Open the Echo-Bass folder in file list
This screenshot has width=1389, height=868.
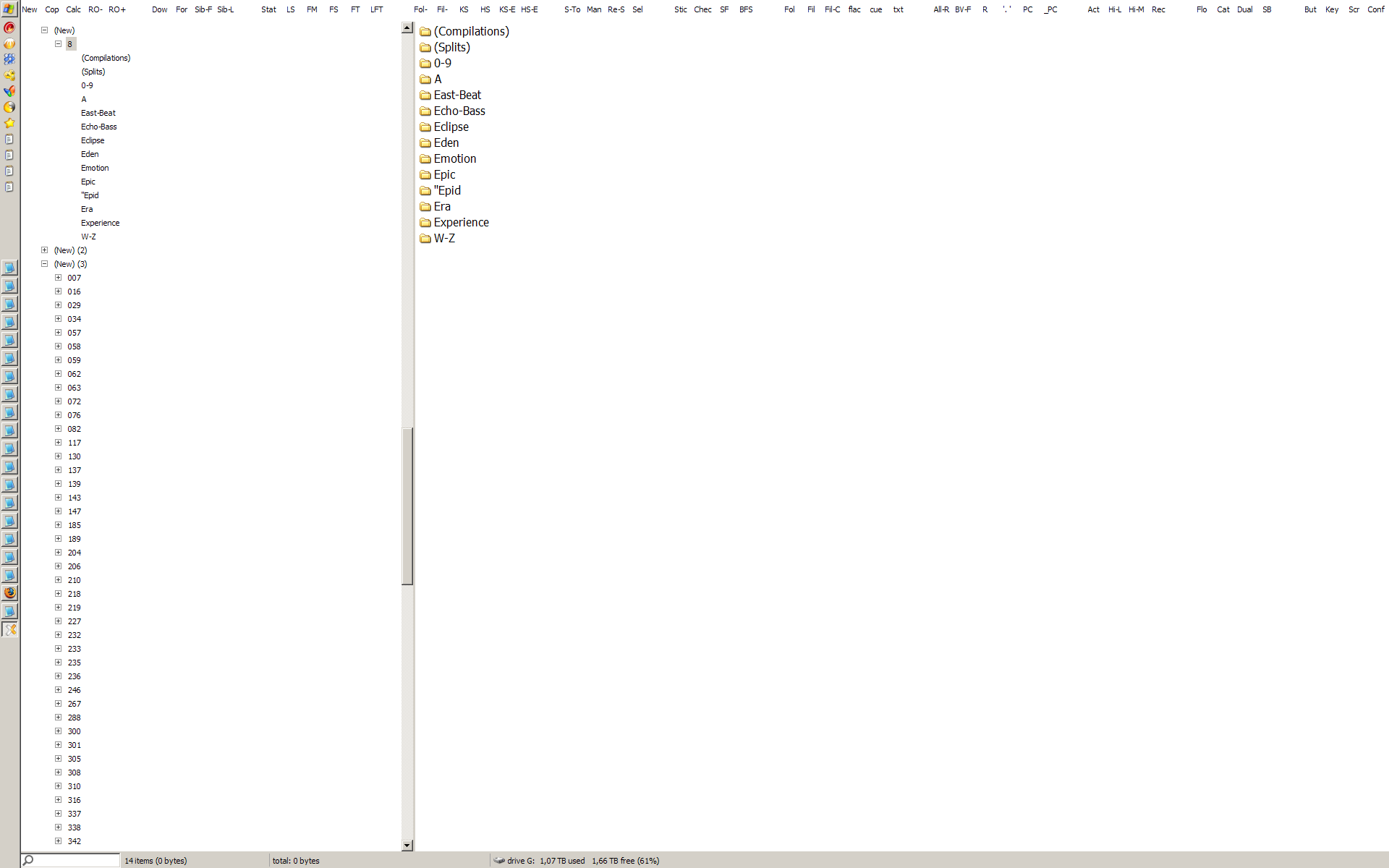[459, 111]
